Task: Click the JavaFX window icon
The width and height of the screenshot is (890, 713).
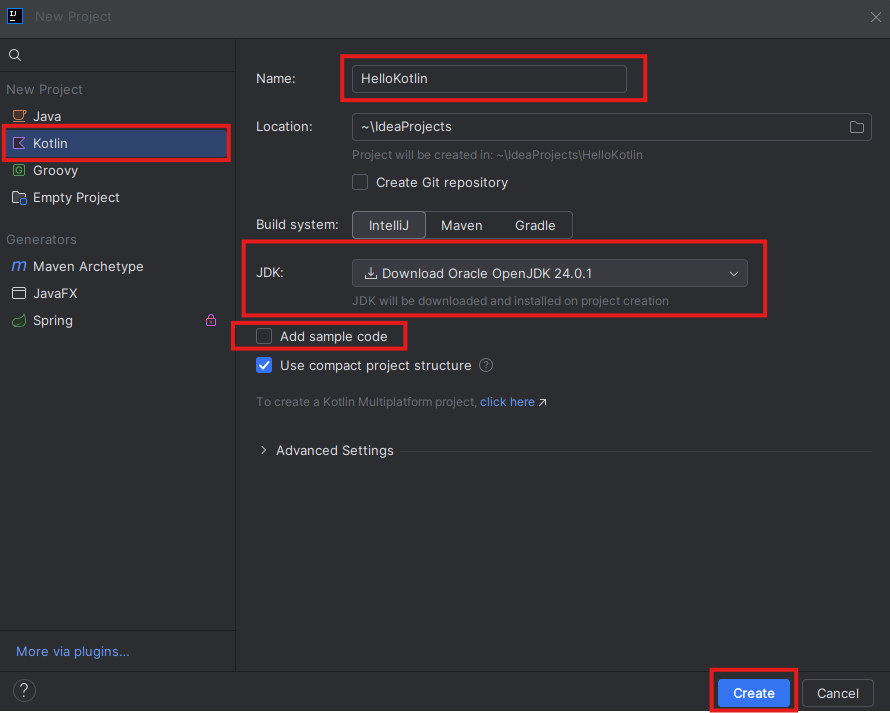Action: [19, 293]
